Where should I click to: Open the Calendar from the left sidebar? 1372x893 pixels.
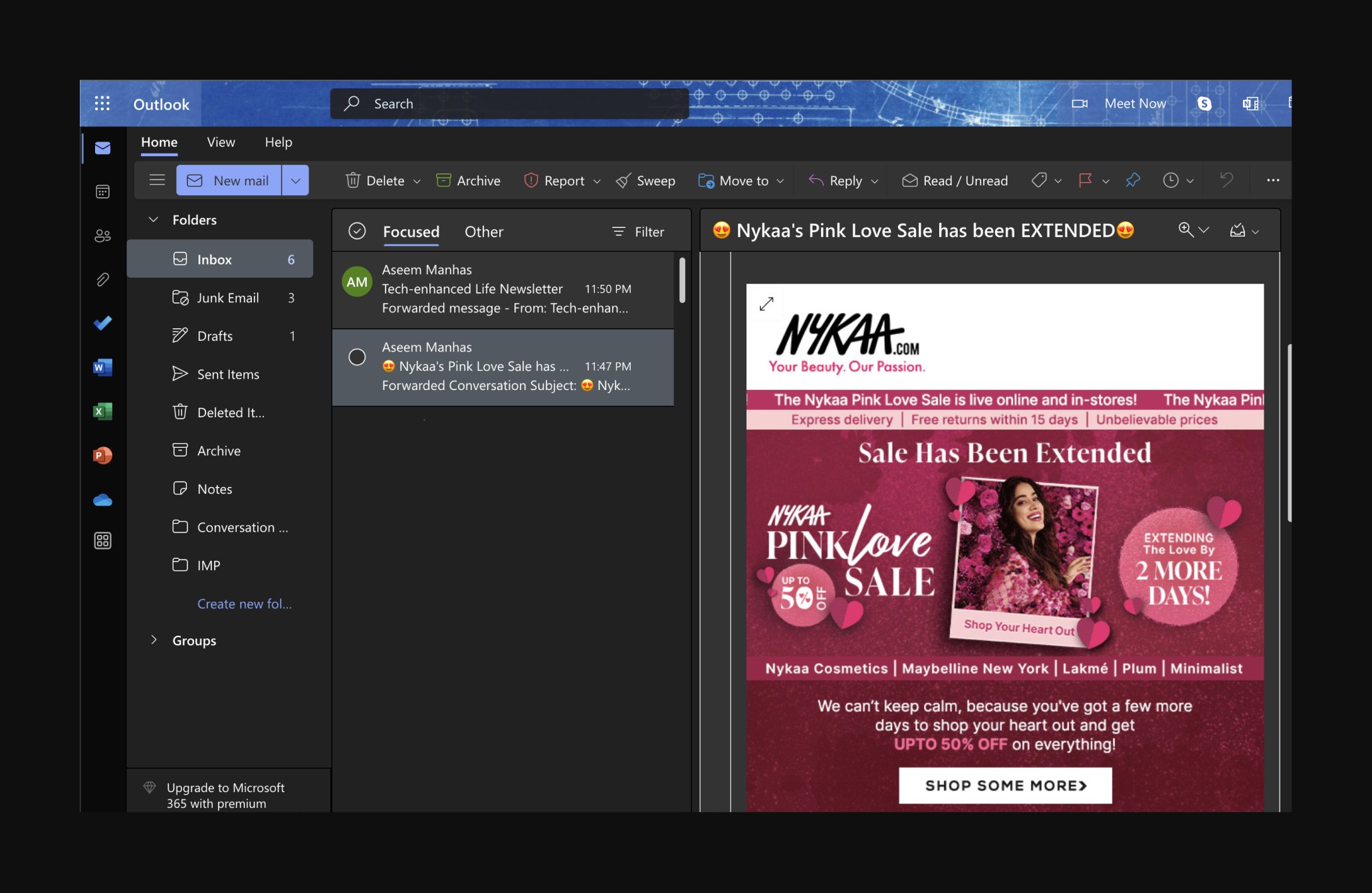pos(102,191)
